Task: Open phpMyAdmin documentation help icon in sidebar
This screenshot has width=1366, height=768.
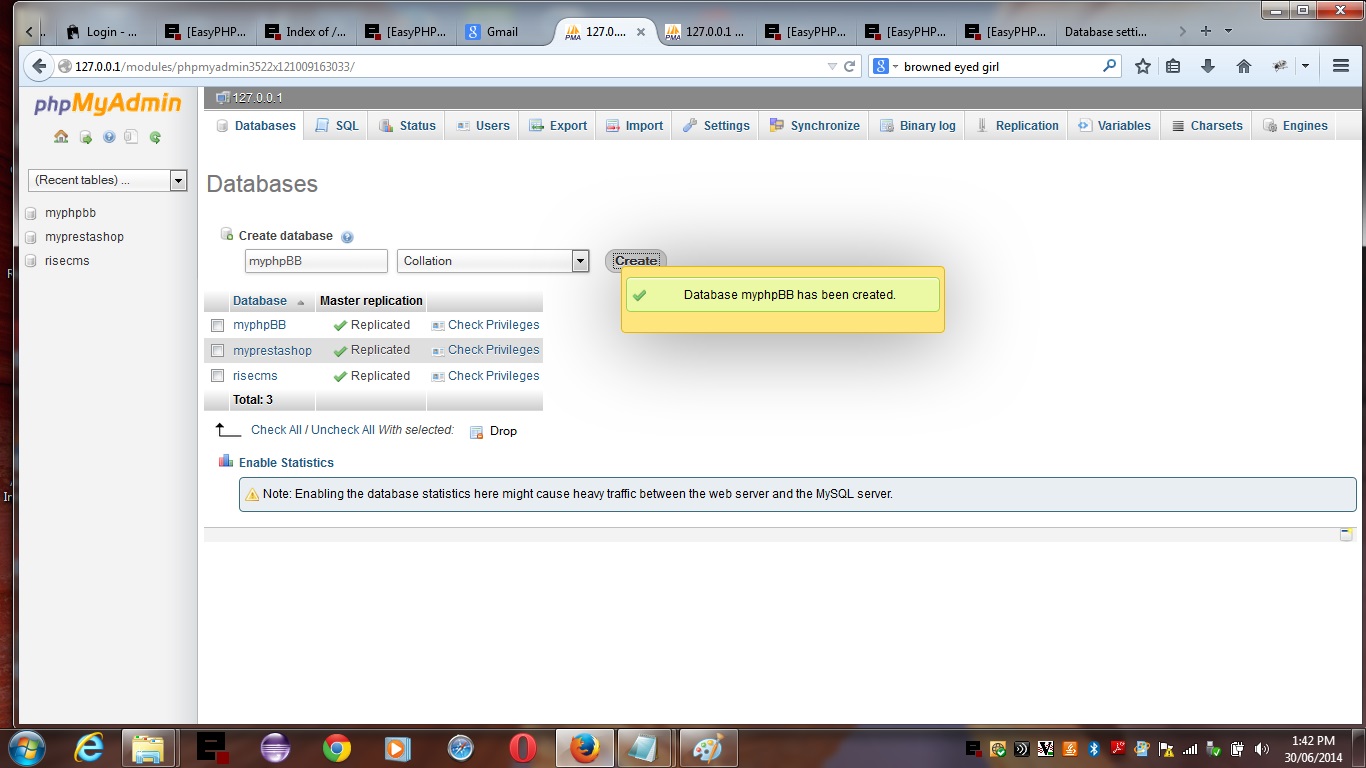Action: pyautogui.click(x=109, y=137)
